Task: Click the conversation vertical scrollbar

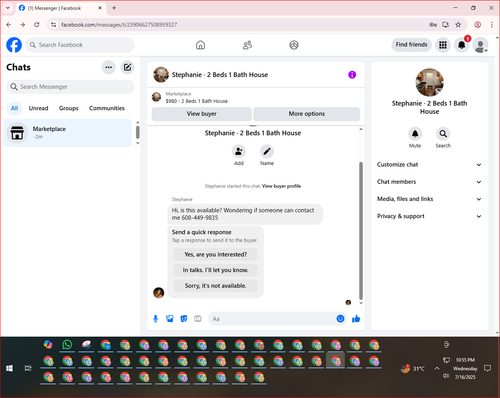Action: point(361,230)
